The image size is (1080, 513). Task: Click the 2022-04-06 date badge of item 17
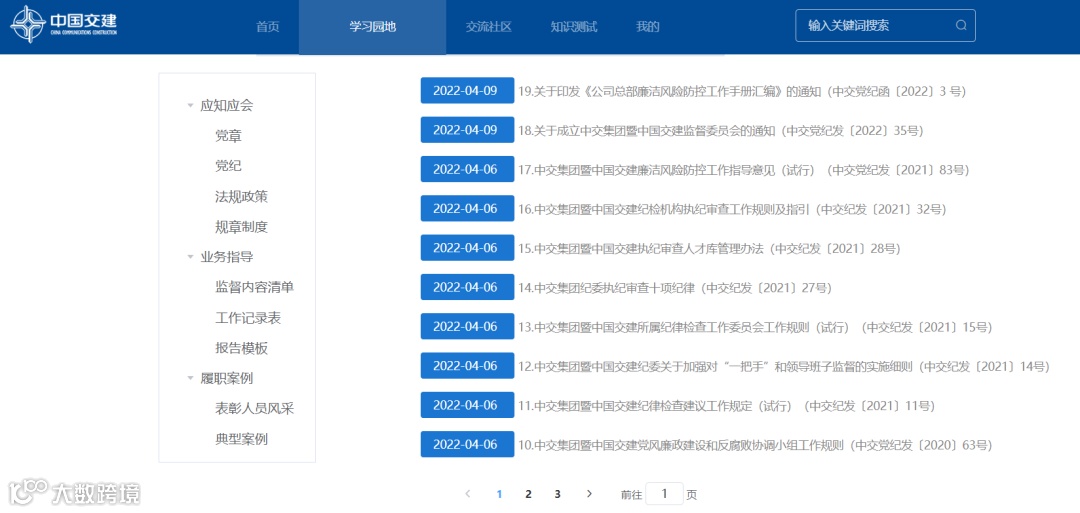[467, 169]
